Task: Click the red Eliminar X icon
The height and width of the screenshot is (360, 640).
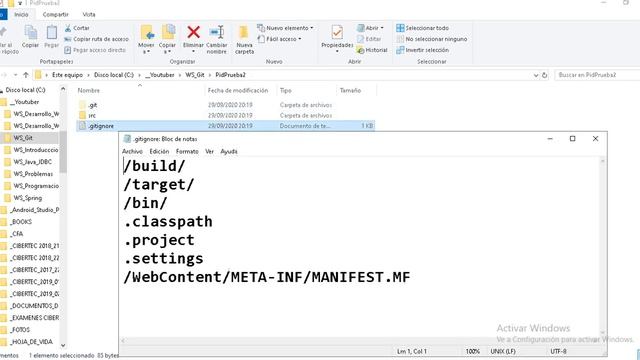Action: tap(193, 32)
